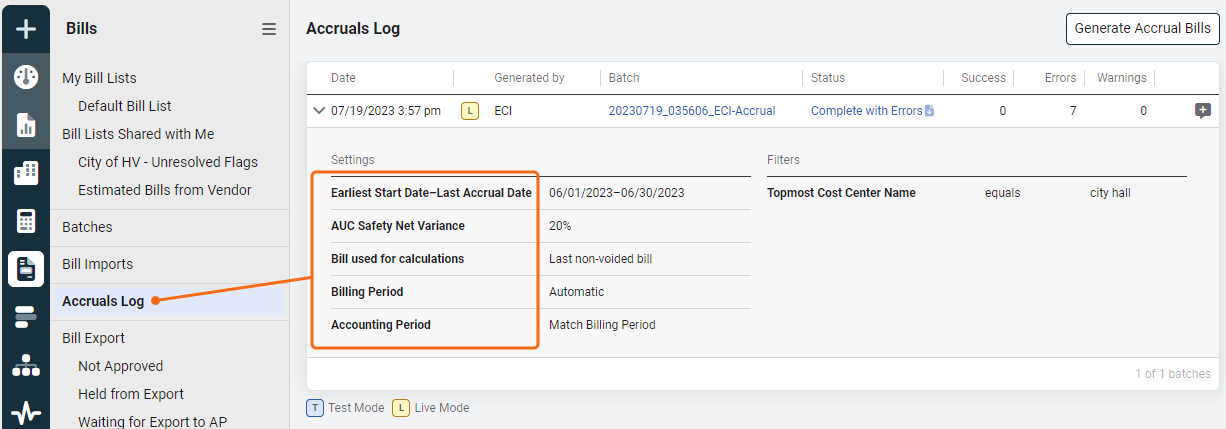Collapse the 07/19/2023 batch row chevron

click(x=319, y=111)
